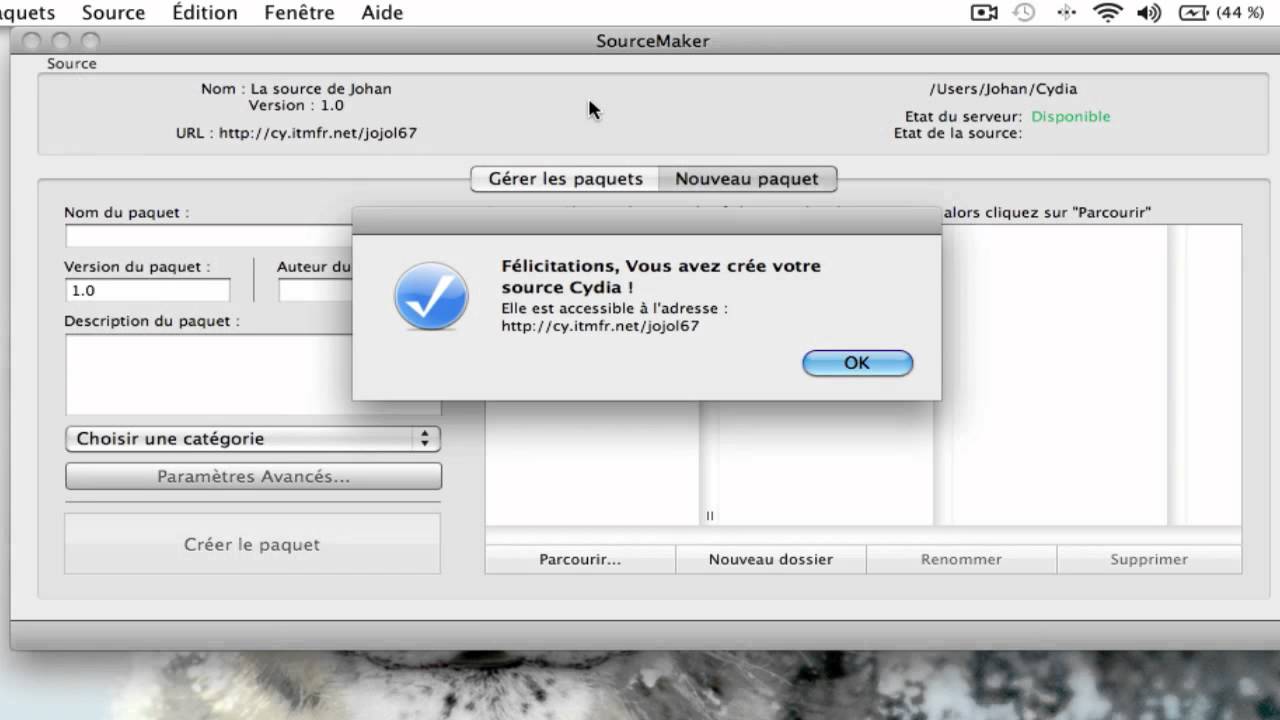The width and height of the screenshot is (1280, 720).
Task: Expand Choisir une catégorie dropdown
Action: point(253,439)
